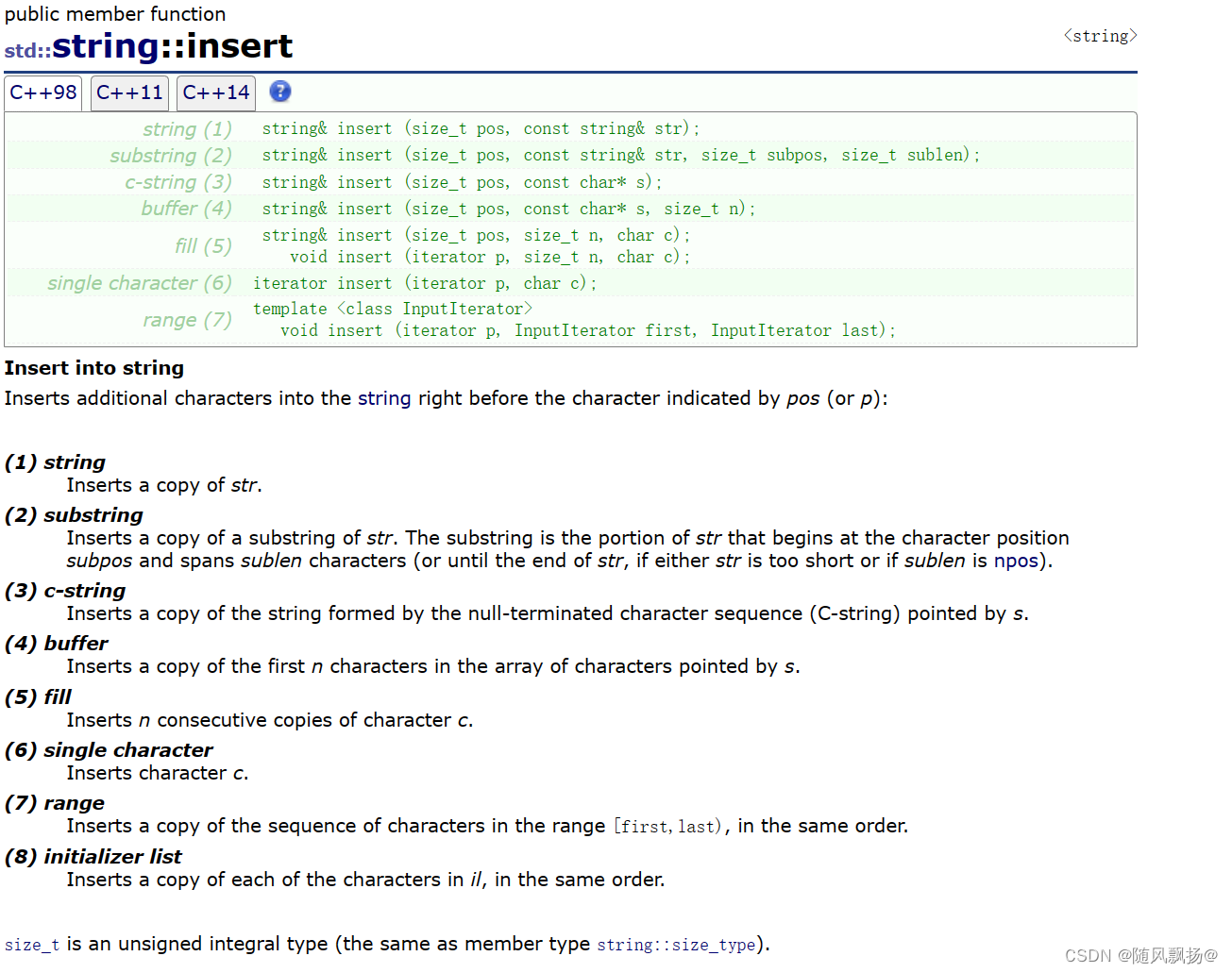Open the string::size_type link
This screenshot has width=1232, height=973.
point(676,945)
